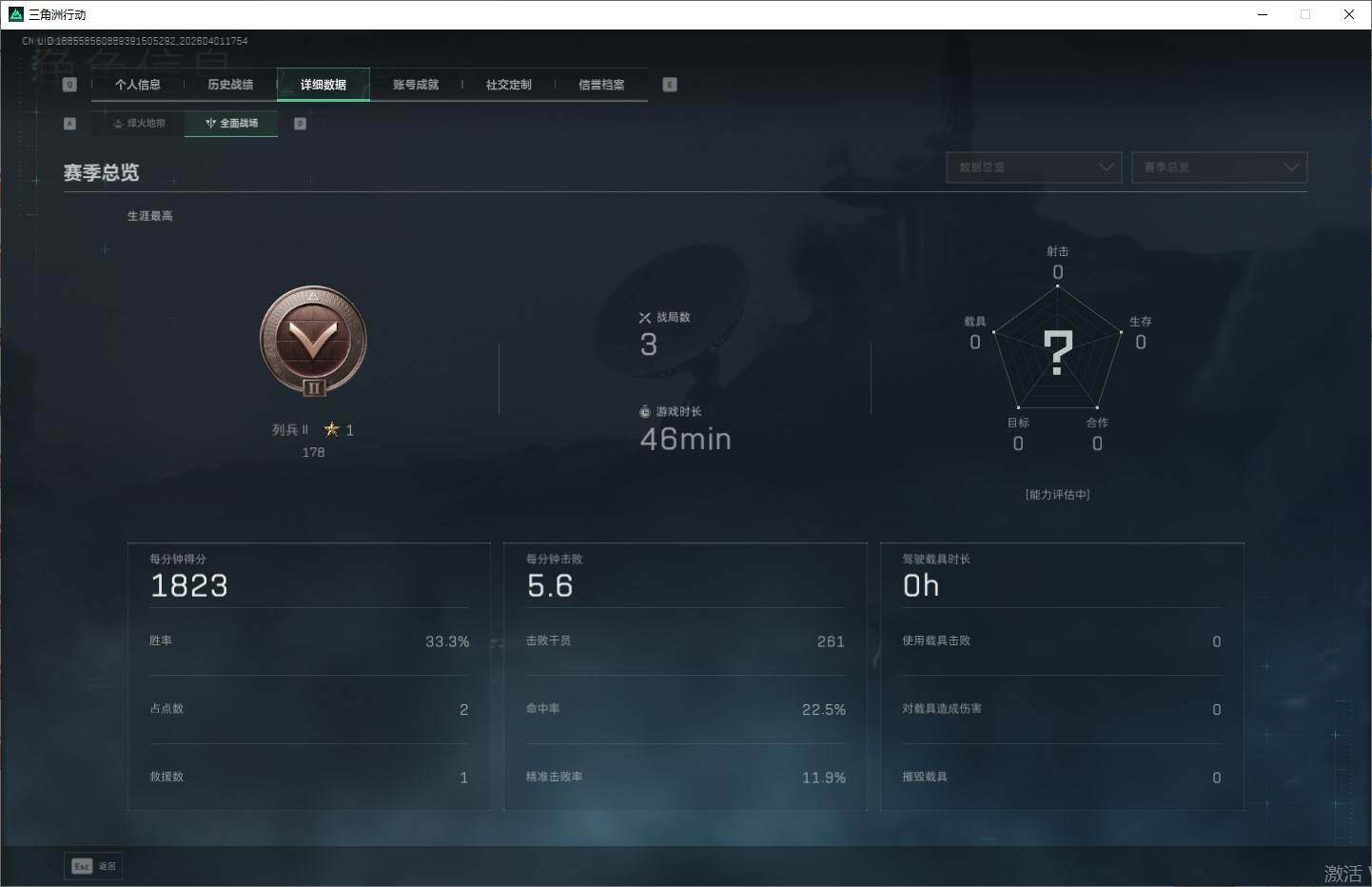The image size is (1372, 887).
Task: Click the [能力评估中] status text
Action: coord(1058,495)
